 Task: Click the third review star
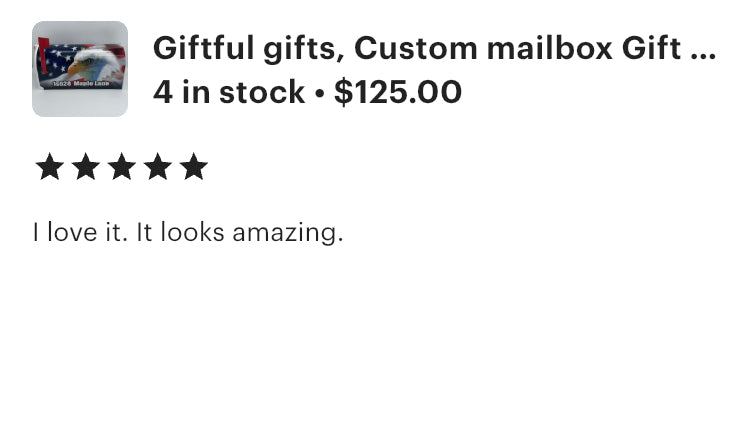[122, 167]
